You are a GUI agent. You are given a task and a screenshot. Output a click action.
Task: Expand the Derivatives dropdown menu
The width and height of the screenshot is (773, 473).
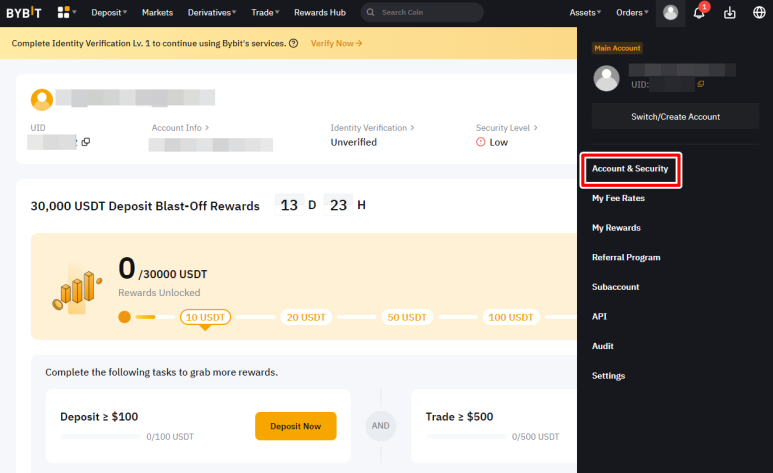(x=211, y=12)
